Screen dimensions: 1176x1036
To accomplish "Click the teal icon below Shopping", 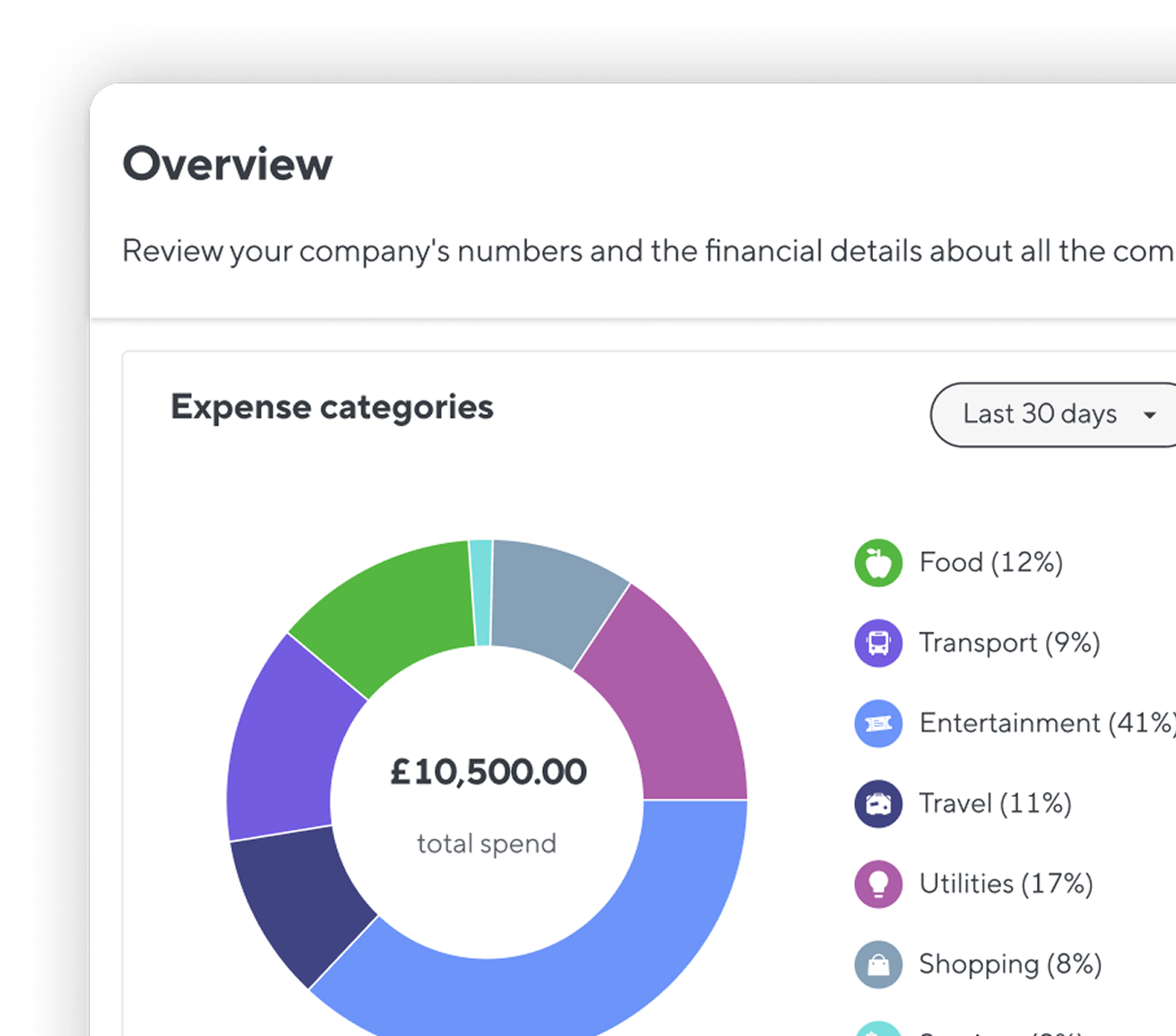I will [878, 1029].
